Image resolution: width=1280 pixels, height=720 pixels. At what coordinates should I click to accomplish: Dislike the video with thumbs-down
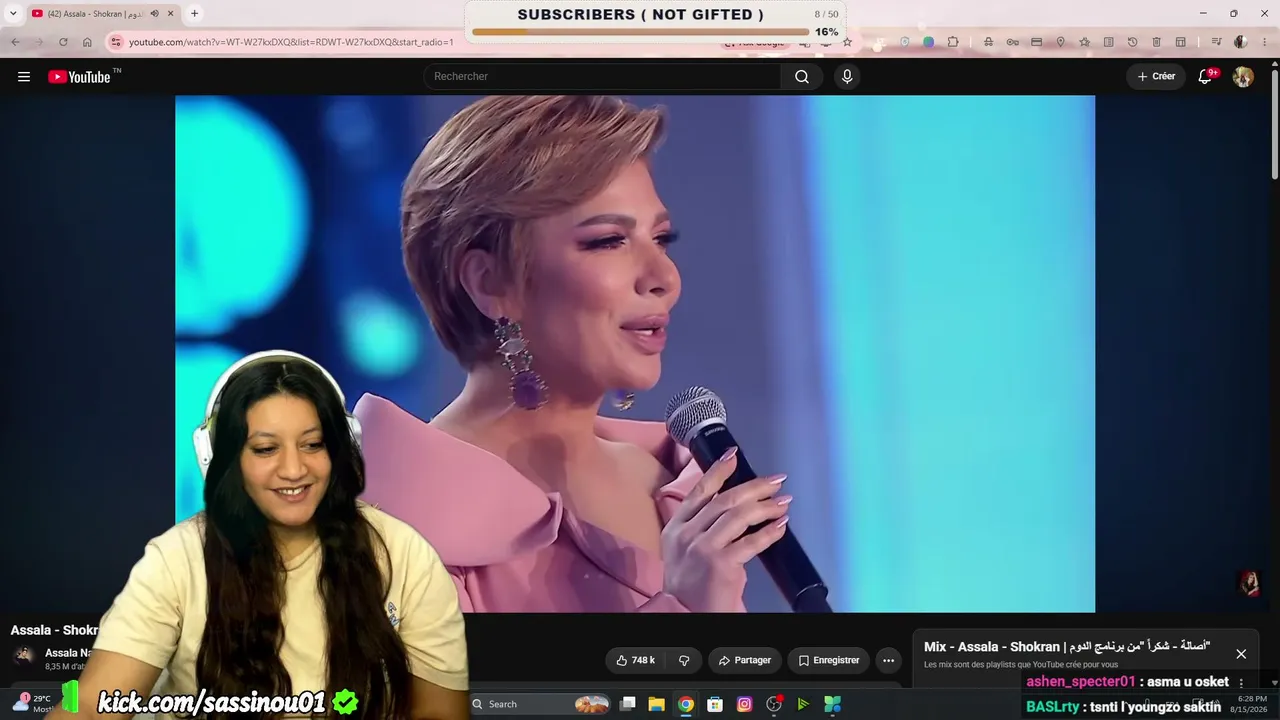[684, 660]
